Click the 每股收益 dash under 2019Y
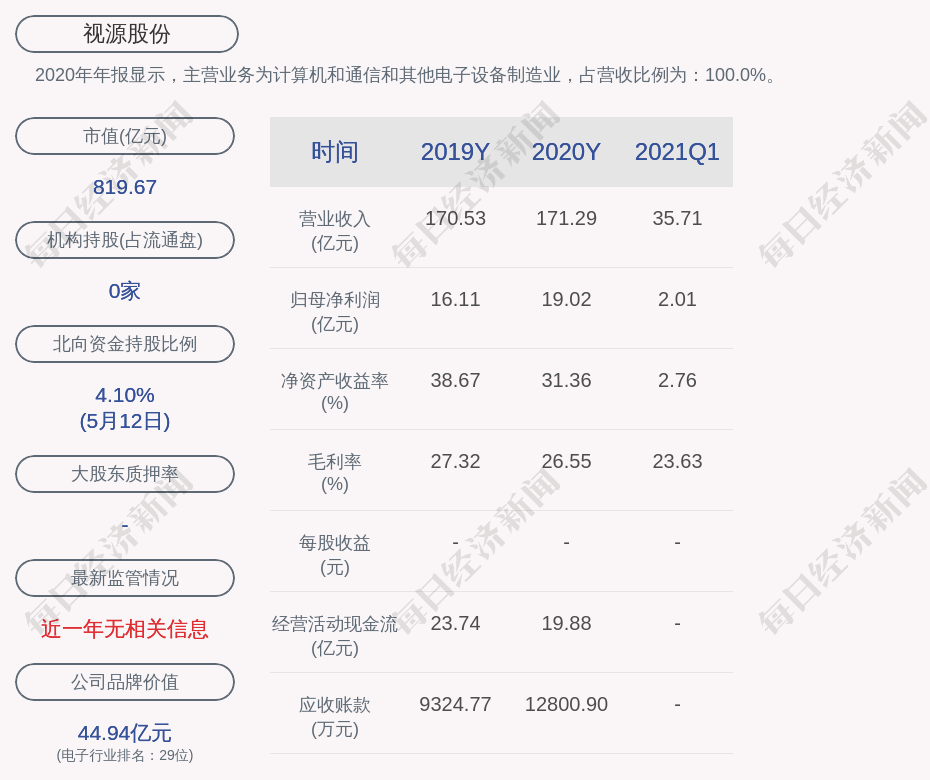The image size is (930, 780). click(x=455, y=543)
